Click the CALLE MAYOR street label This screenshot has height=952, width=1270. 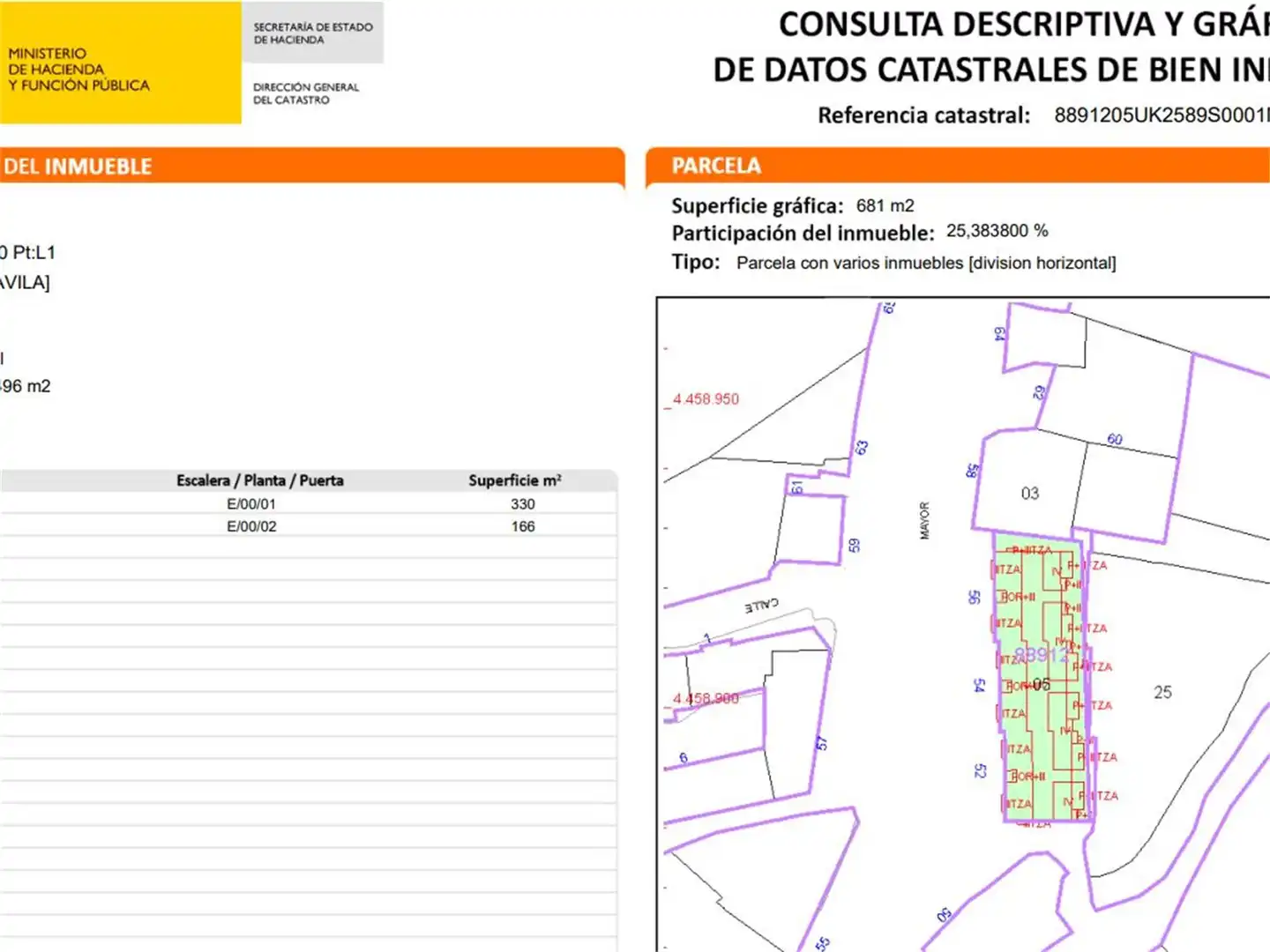923,520
